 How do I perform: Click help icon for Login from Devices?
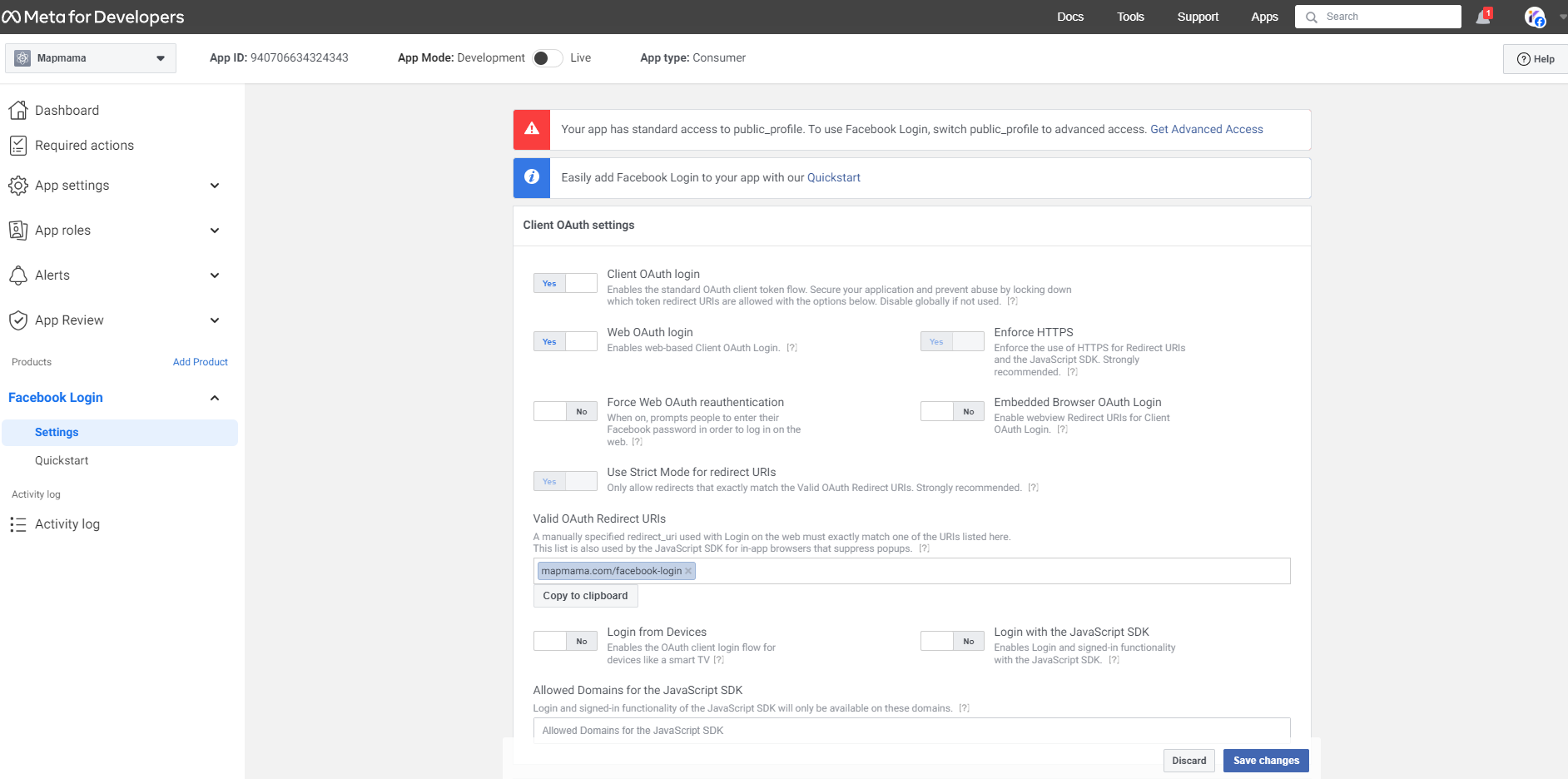(718, 660)
